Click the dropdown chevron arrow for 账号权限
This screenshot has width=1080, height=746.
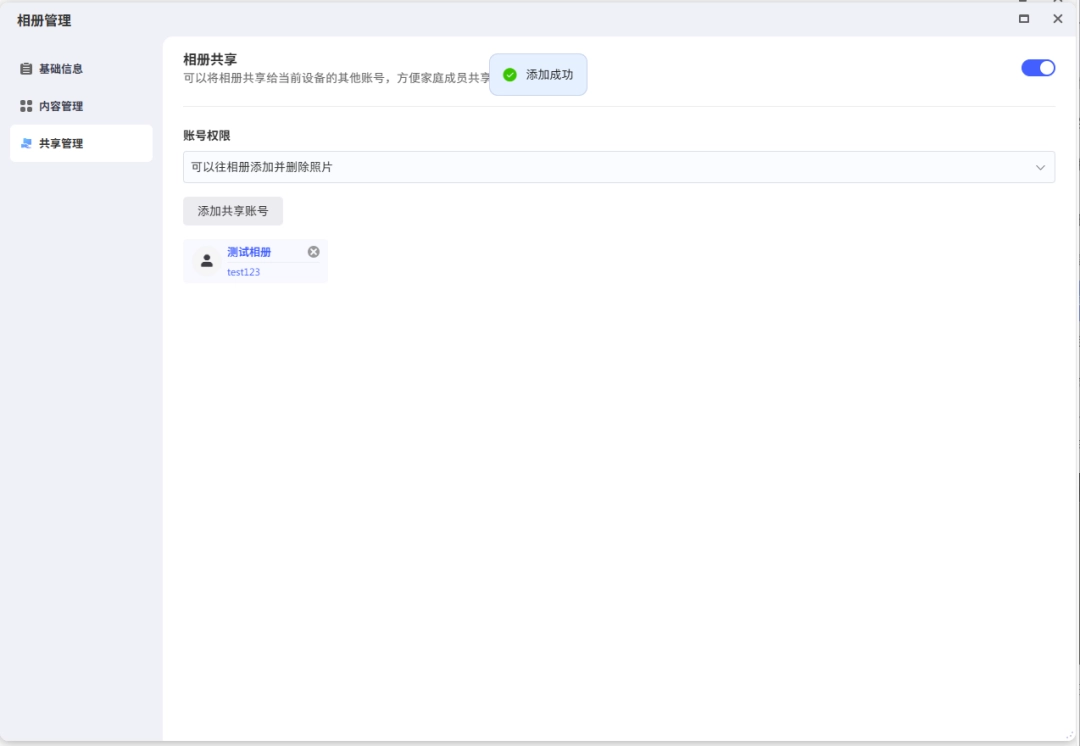pyautogui.click(x=1040, y=167)
